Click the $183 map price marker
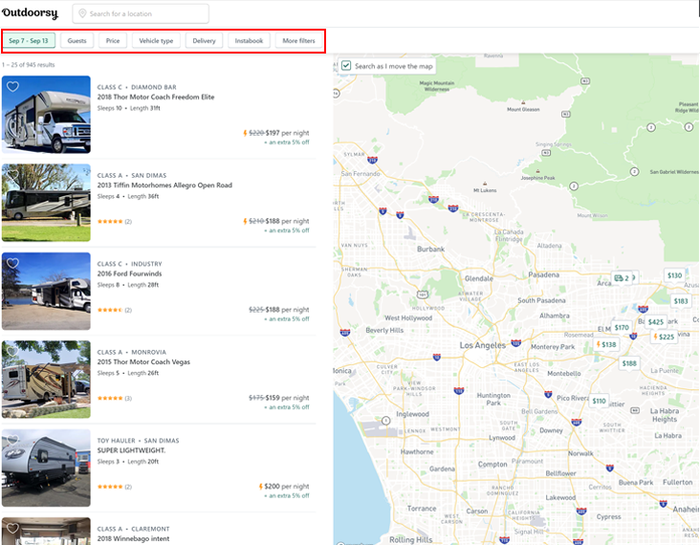 click(x=680, y=301)
